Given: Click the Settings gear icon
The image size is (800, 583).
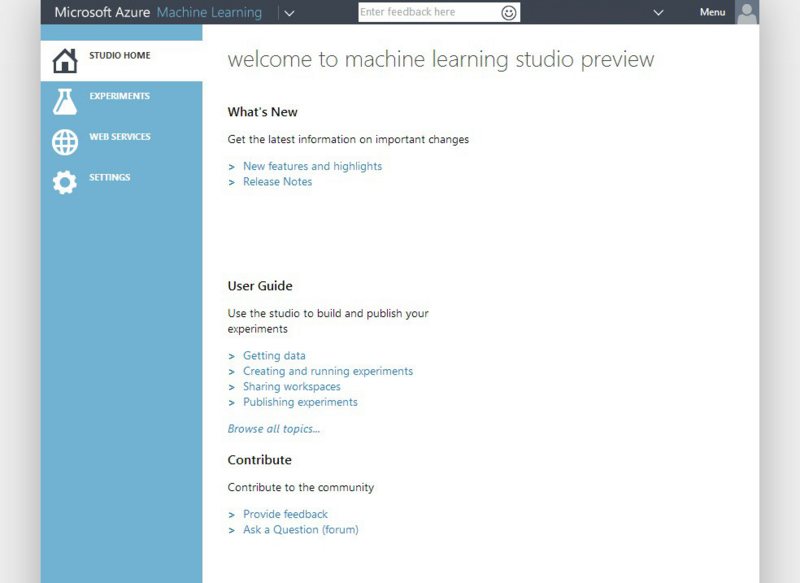Looking at the screenshot, I should [65, 182].
